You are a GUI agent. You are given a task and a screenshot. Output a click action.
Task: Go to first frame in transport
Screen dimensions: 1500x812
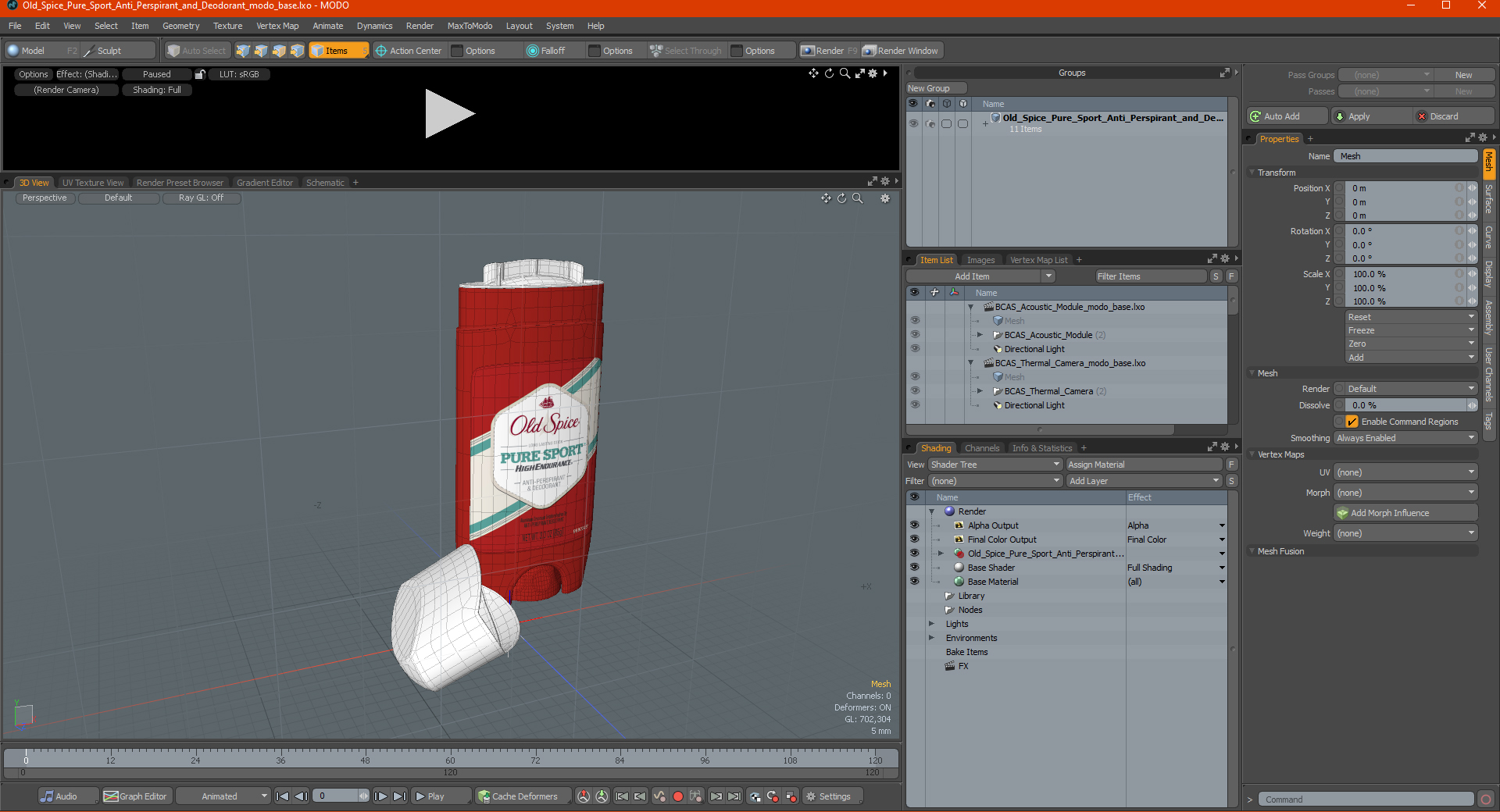(x=283, y=796)
